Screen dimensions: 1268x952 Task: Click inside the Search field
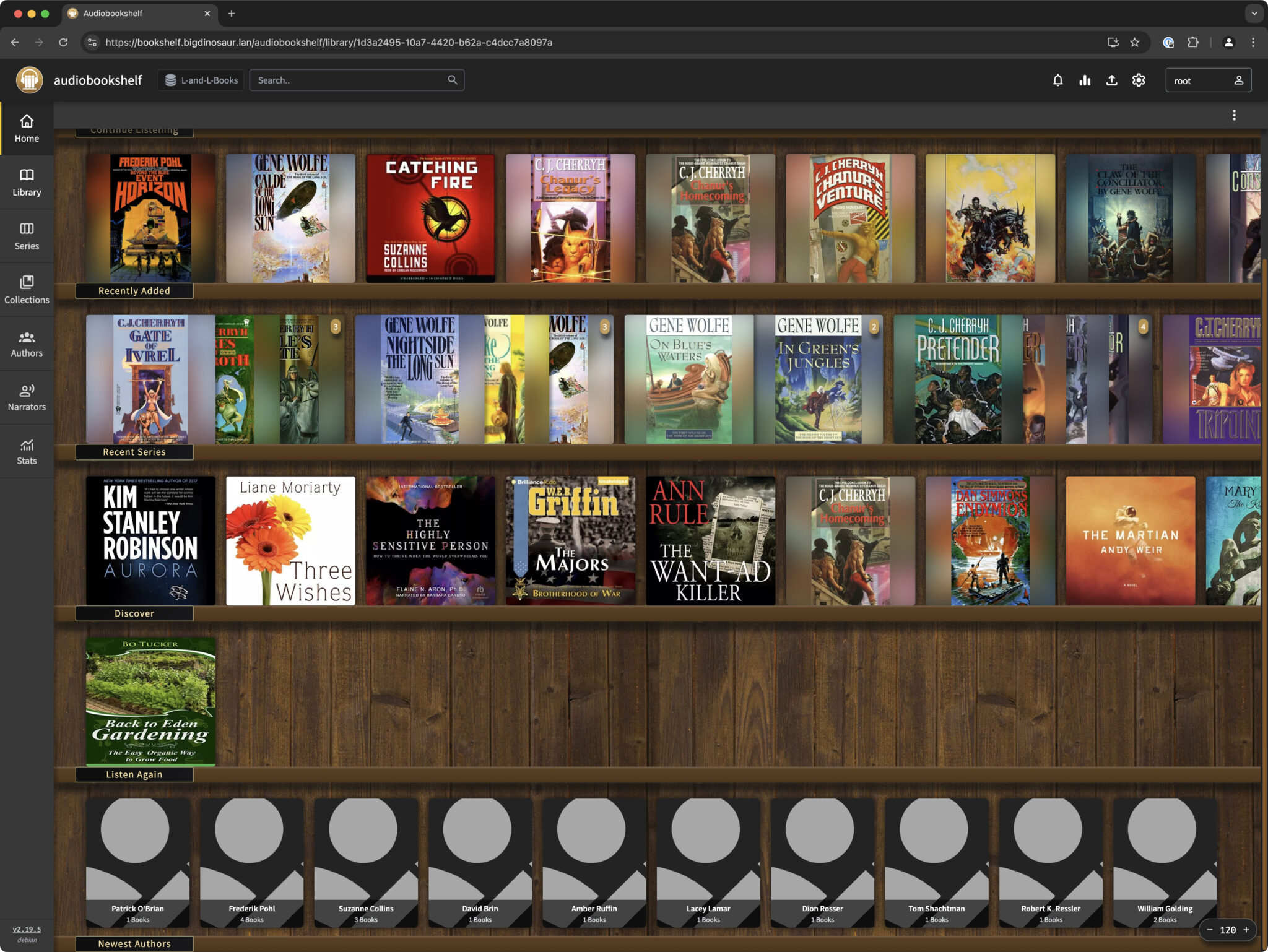click(347, 79)
